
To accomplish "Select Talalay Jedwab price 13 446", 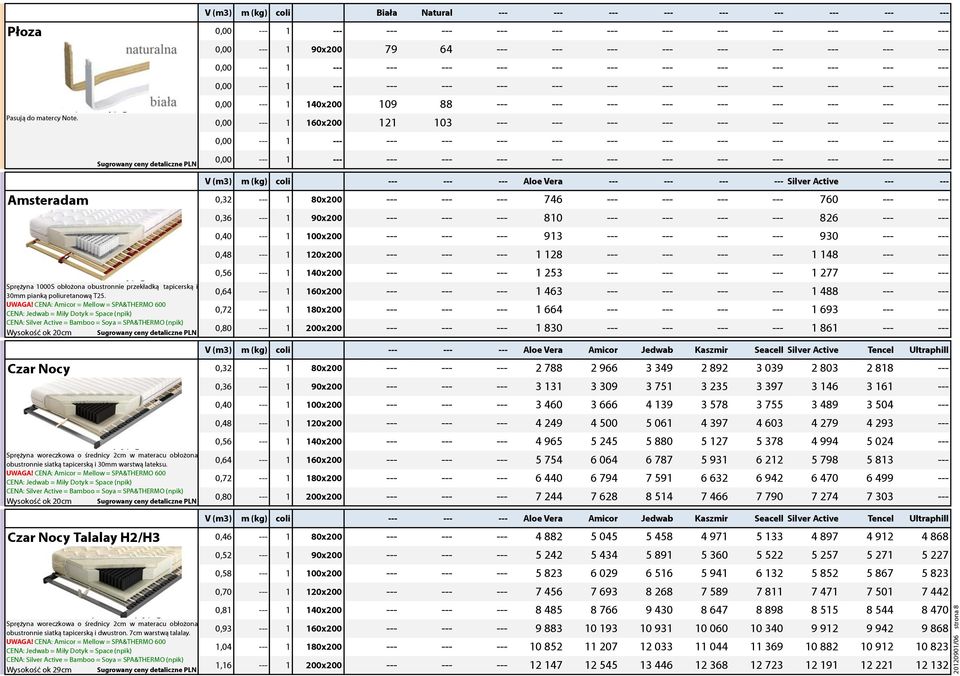I will pyautogui.click(x=656, y=665).
